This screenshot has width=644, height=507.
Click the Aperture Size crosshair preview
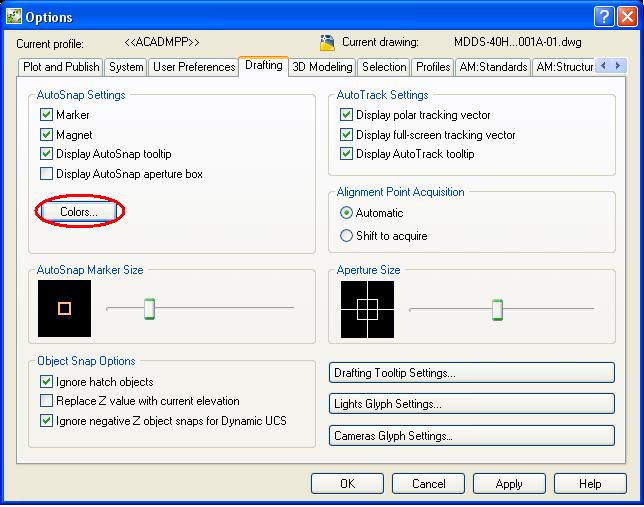pyautogui.click(x=367, y=309)
